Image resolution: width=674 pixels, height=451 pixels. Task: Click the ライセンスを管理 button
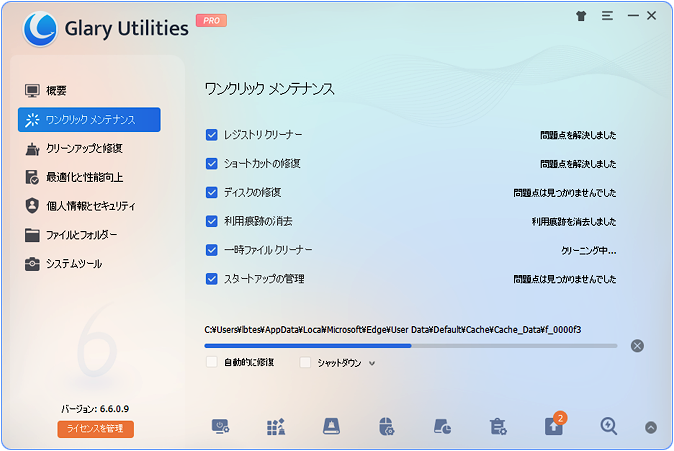tap(95, 429)
